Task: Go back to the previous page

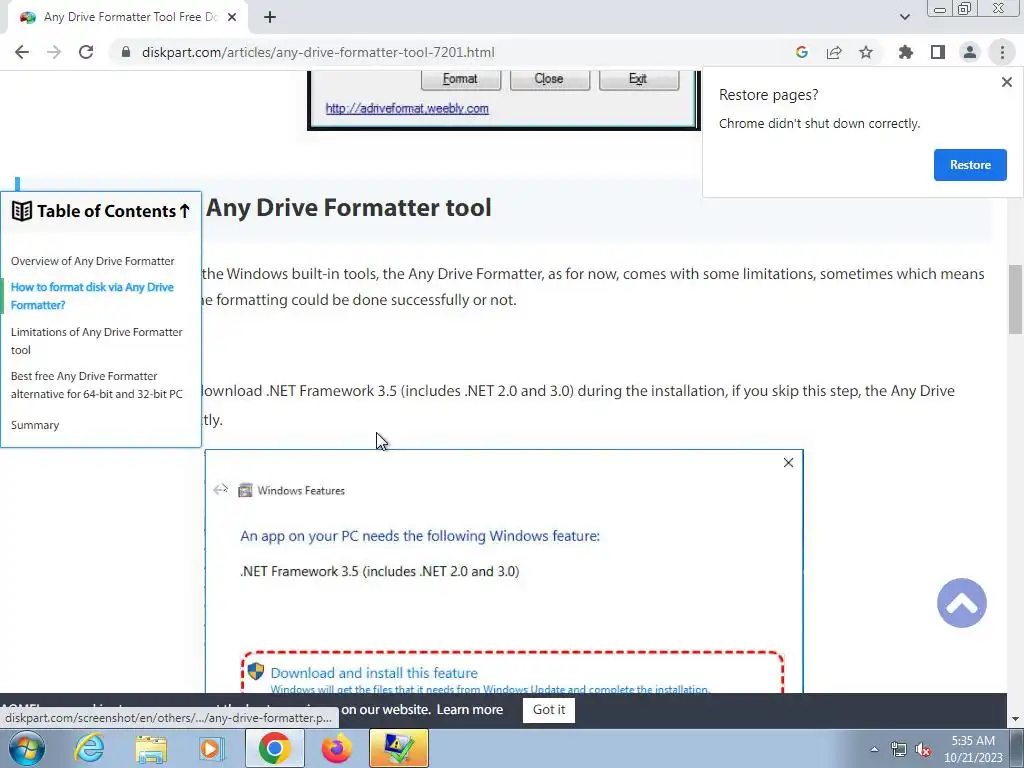Action: [x=22, y=52]
